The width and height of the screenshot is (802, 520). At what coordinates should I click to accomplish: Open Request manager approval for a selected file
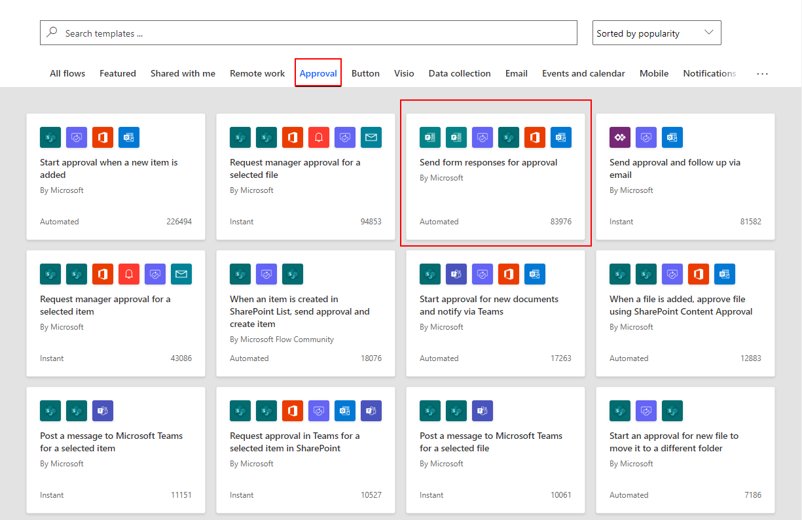pyautogui.click(x=305, y=176)
